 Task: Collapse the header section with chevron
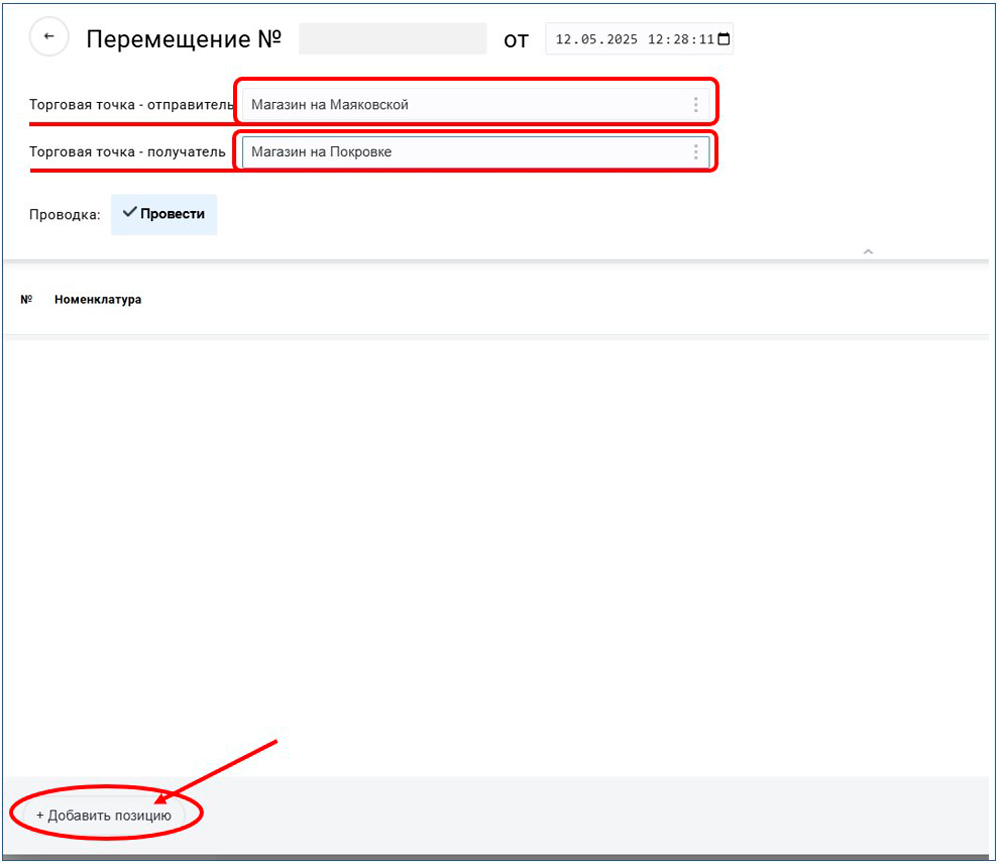868,252
